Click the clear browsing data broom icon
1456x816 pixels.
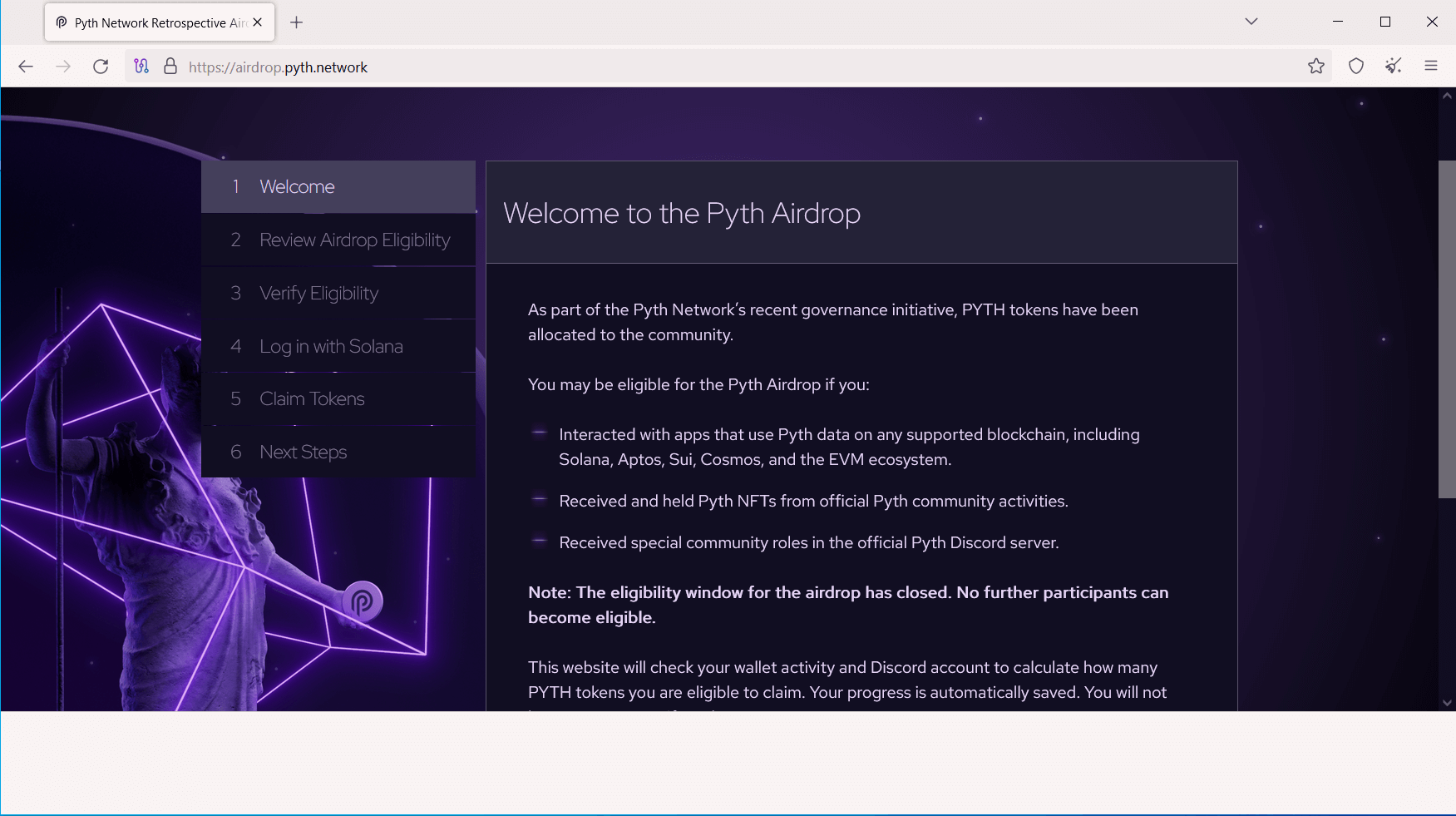click(x=1394, y=66)
